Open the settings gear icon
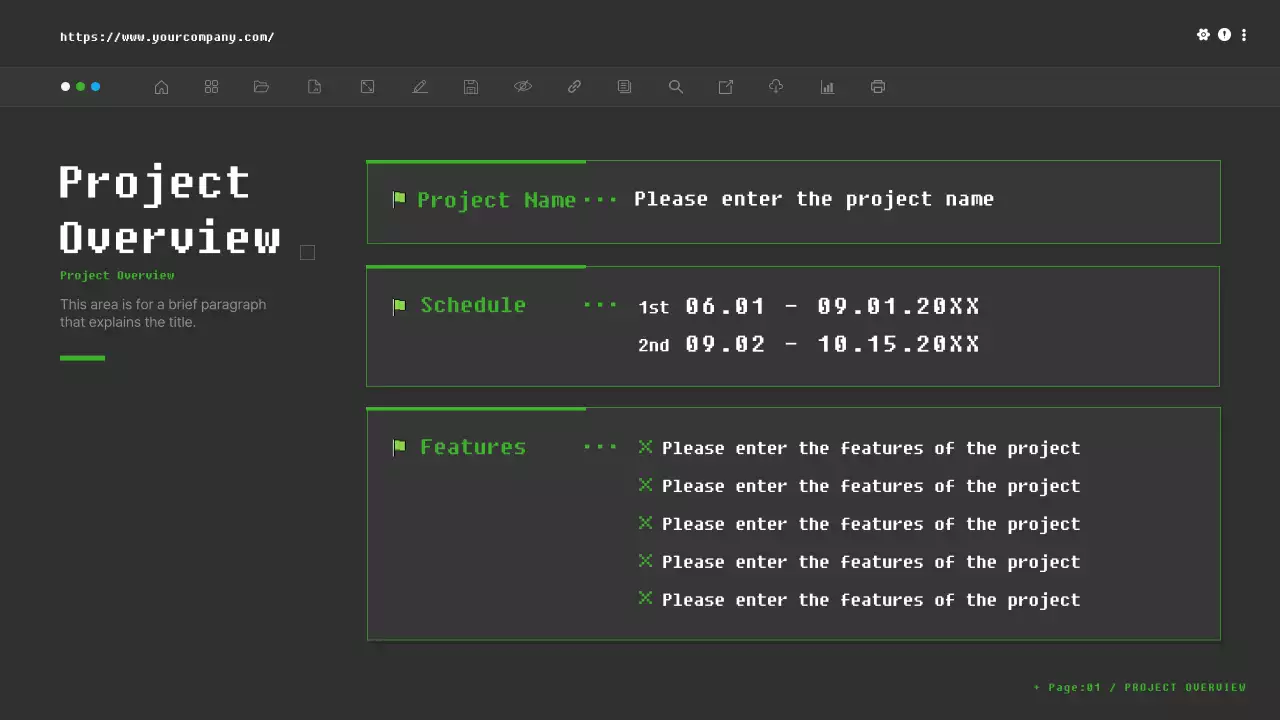The width and height of the screenshot is (1280, 720). click(x=1204, y=35)
